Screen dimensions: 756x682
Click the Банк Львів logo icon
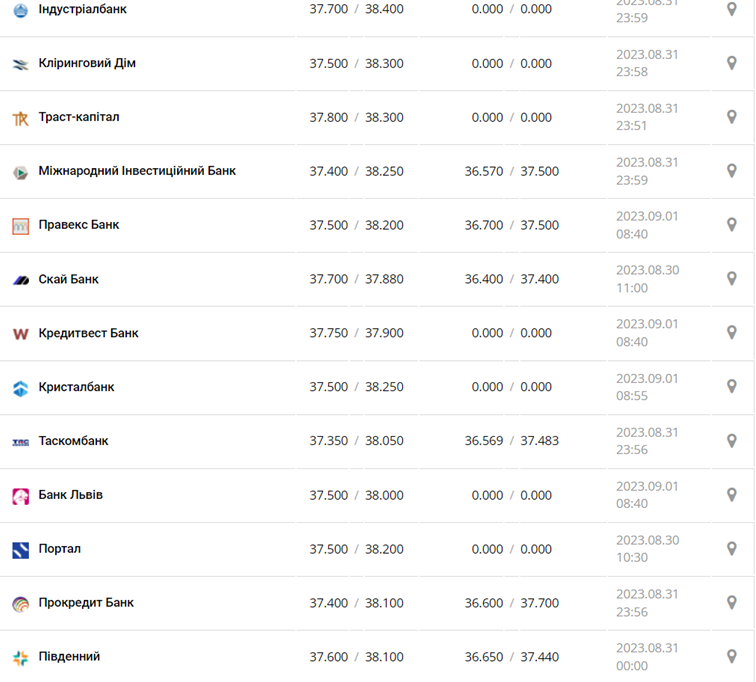[20, 496]
